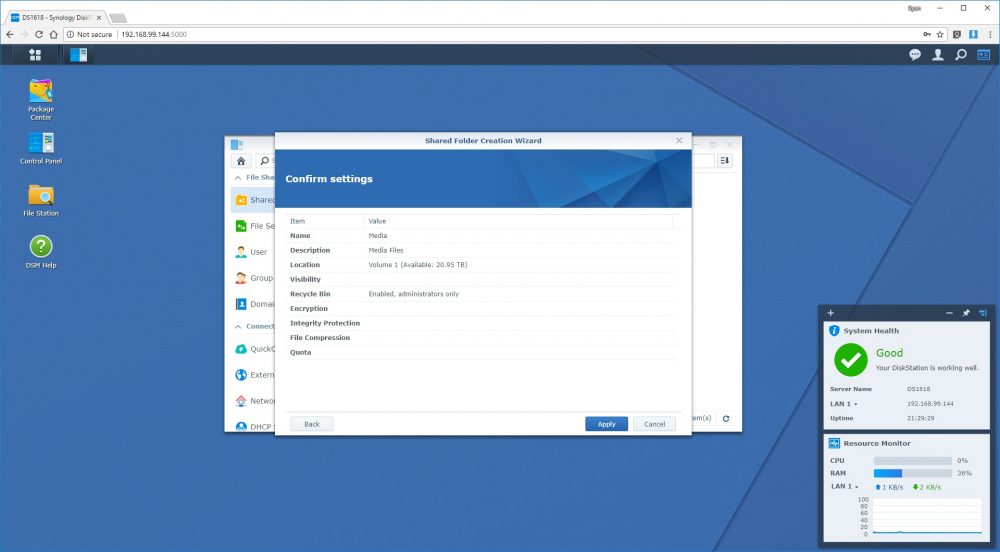This screenshot has height=552, width=1000.
Task: Open LAN 1 dropdown in System Health
Action: (x=844, y=404)
